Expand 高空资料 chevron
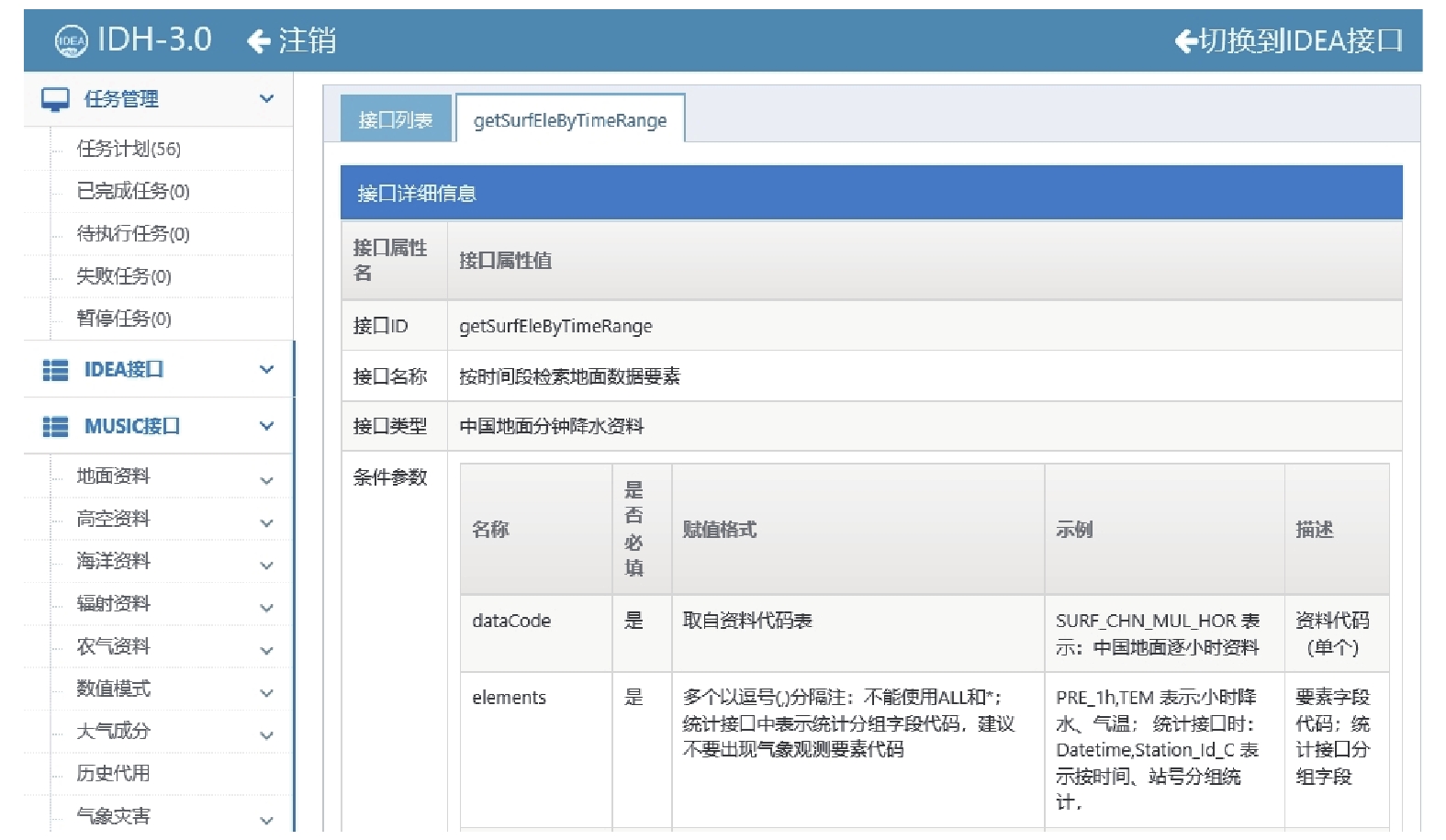Viewport: 1446px width, 840px height. pyautogui.click(x=266, y=523)
